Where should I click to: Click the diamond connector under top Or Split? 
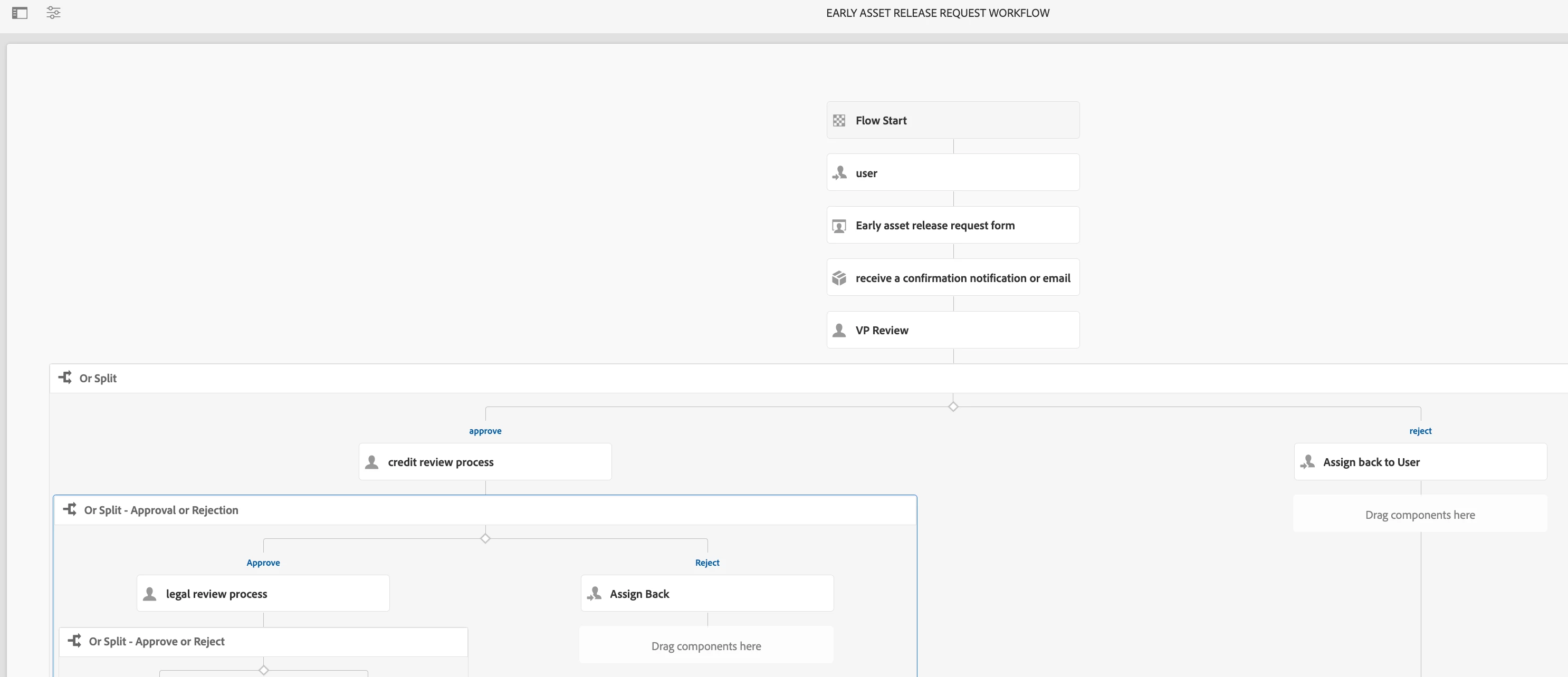pyautogui.click(x=953, y=407)
